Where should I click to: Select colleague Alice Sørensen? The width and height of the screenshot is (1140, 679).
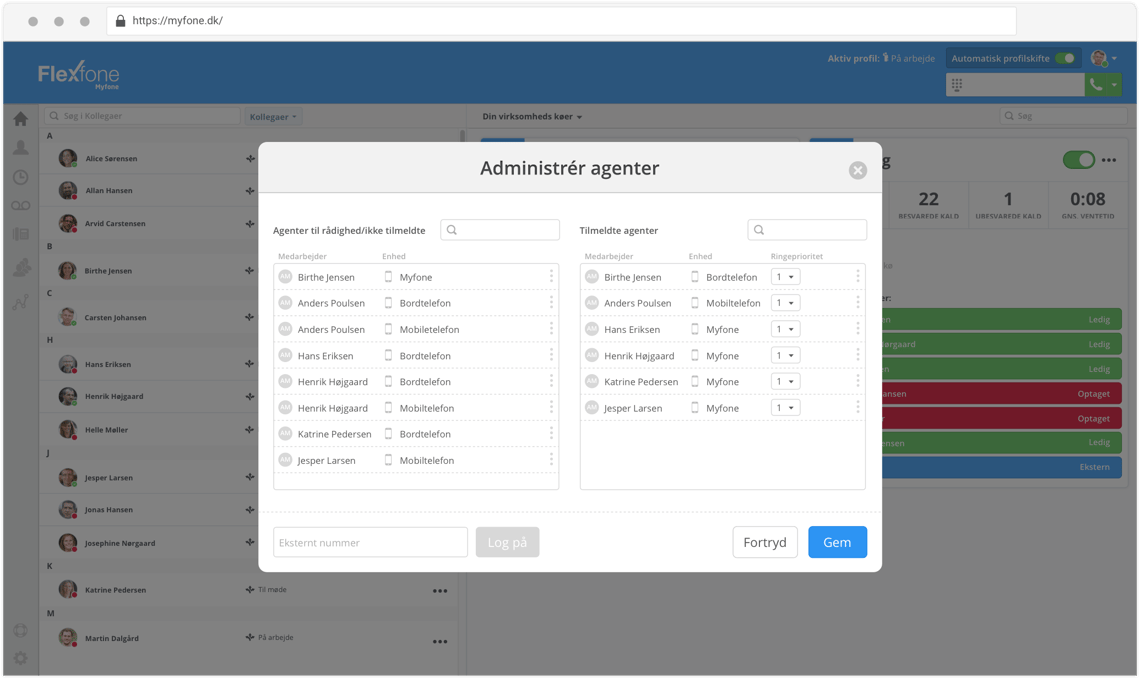tap(111, 158)
